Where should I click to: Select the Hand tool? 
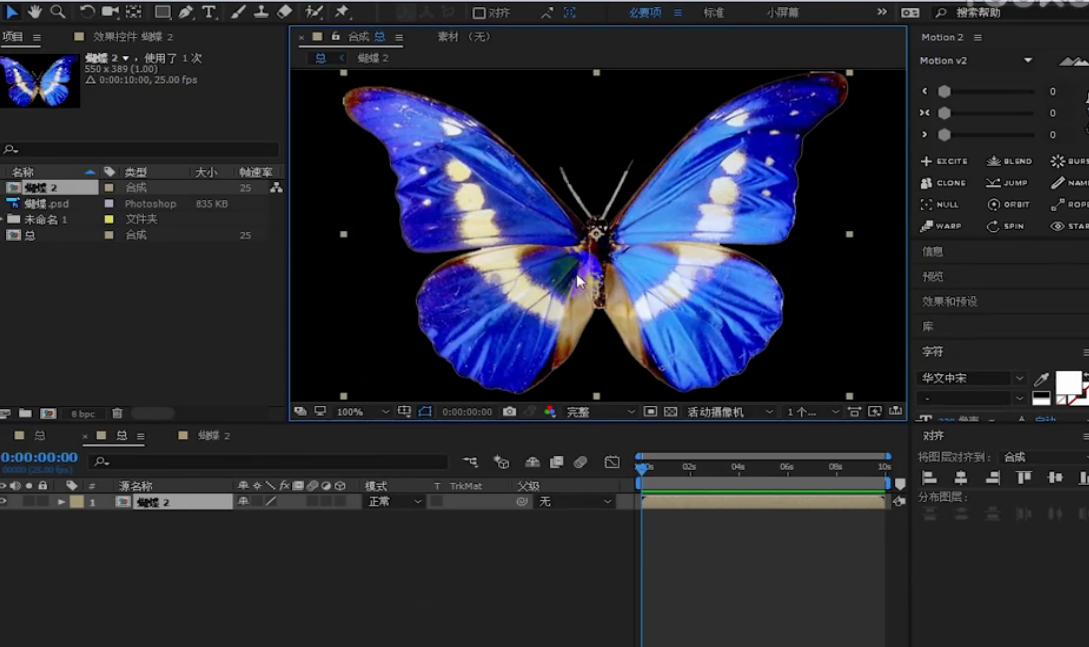tap(34, 11)
